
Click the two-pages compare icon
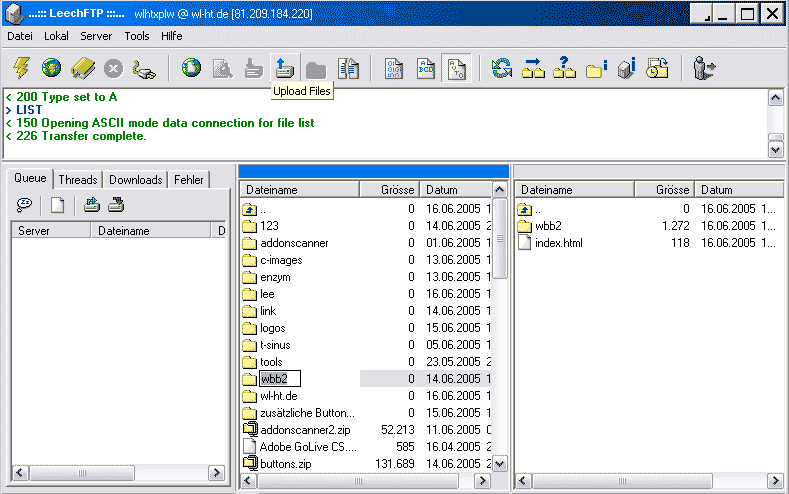348,68
